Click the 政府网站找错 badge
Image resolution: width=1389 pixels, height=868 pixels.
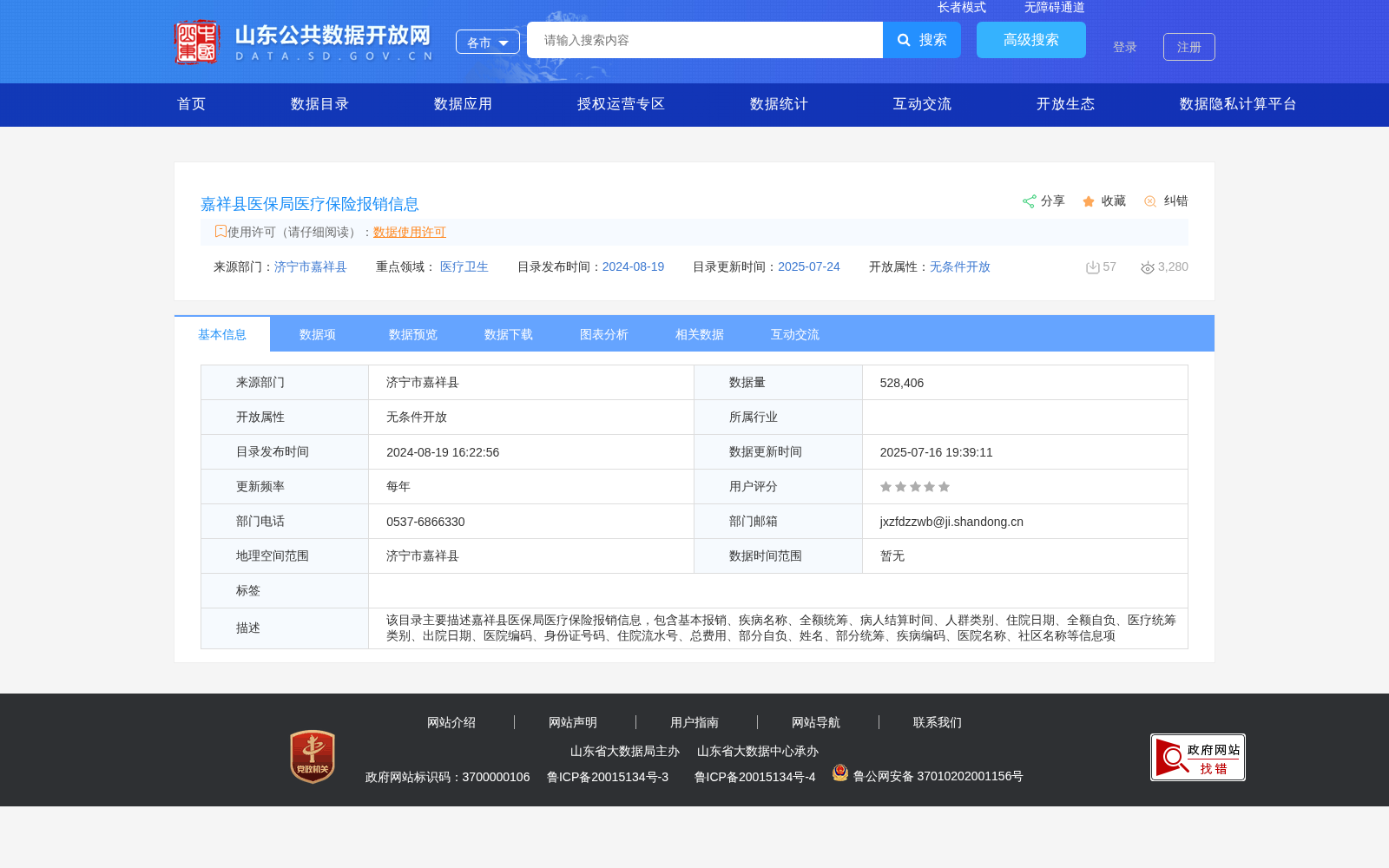point(1198,757)
